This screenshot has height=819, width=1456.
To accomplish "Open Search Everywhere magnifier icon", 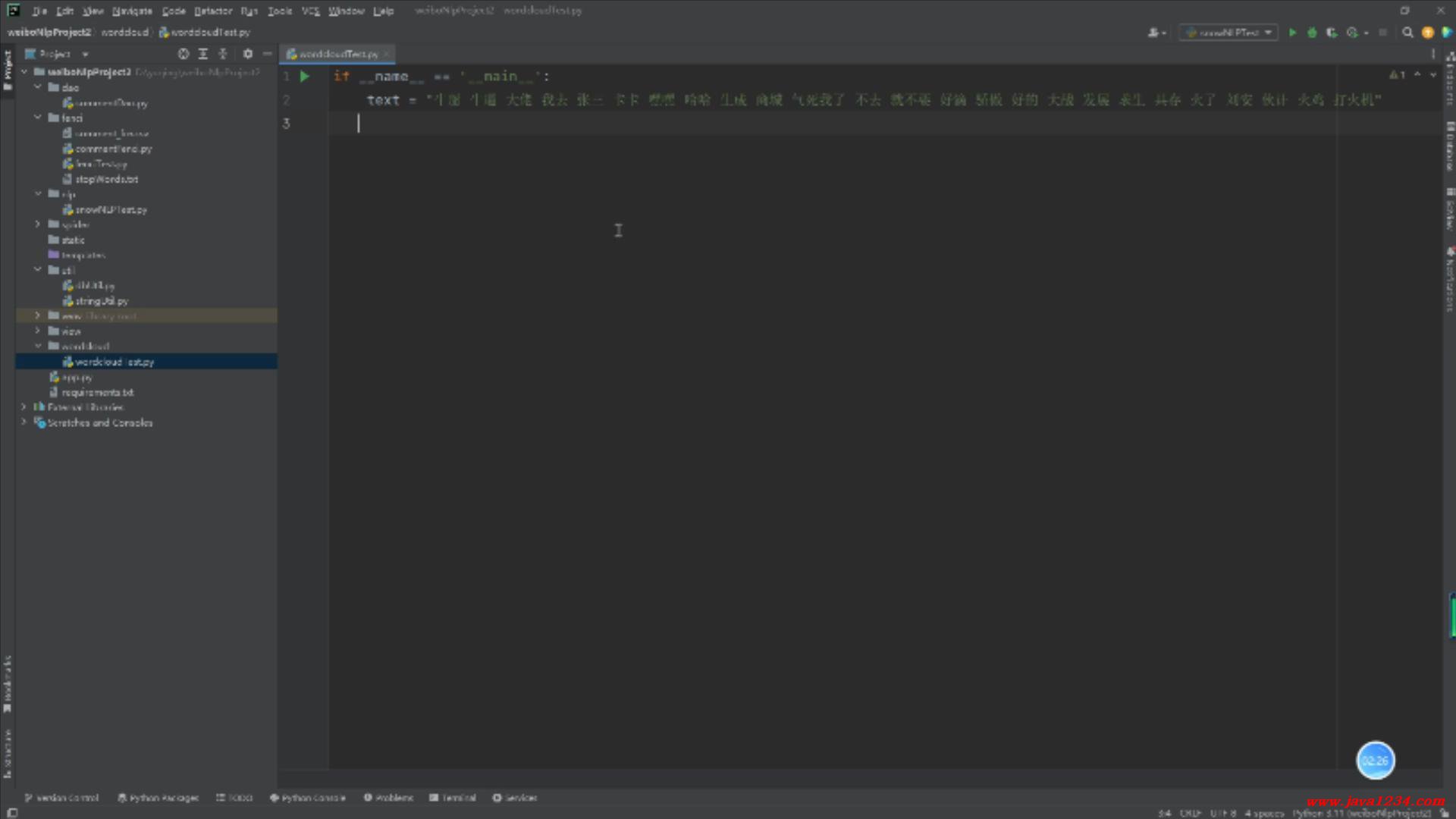I will pyautogui.click(x=1407, y=33).
